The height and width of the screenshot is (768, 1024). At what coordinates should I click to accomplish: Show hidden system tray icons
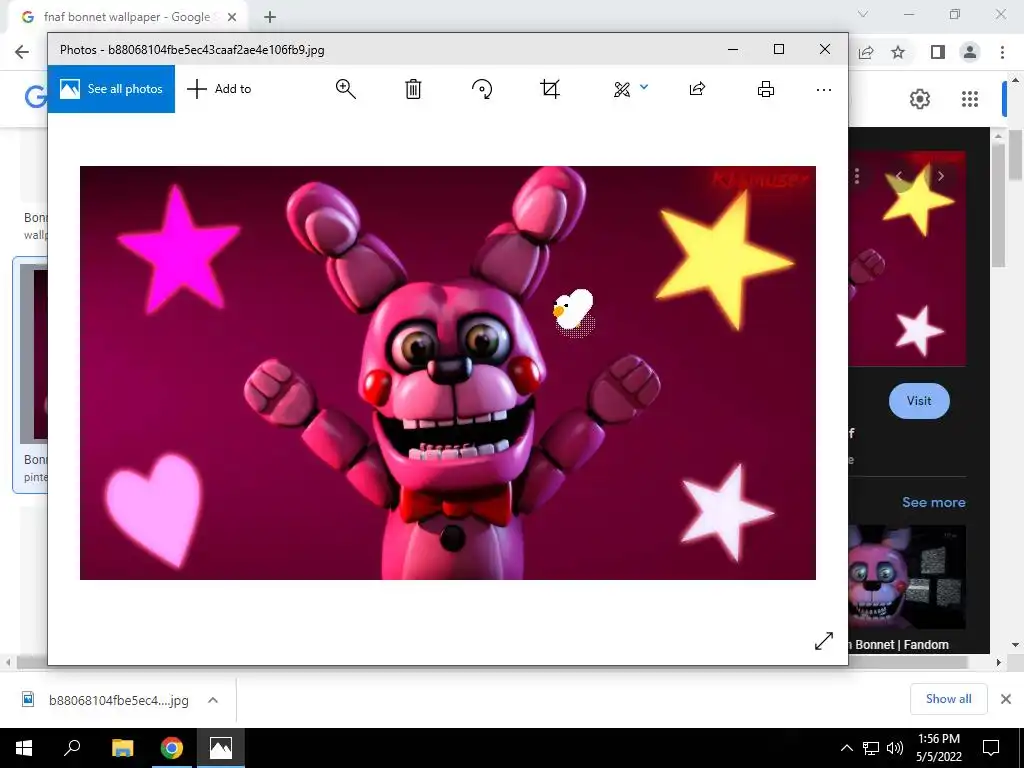[x=846, y=748]
